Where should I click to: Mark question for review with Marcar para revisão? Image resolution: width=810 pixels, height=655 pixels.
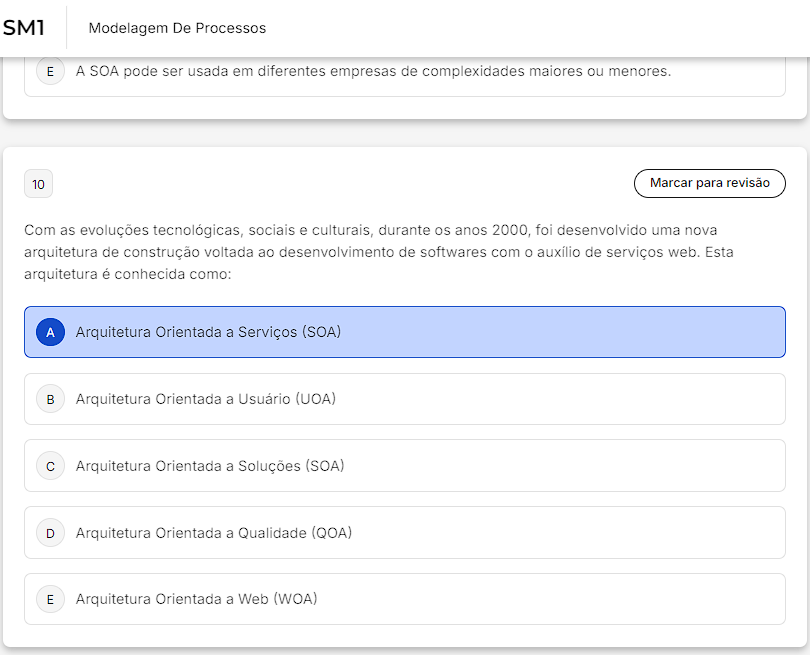710,183
